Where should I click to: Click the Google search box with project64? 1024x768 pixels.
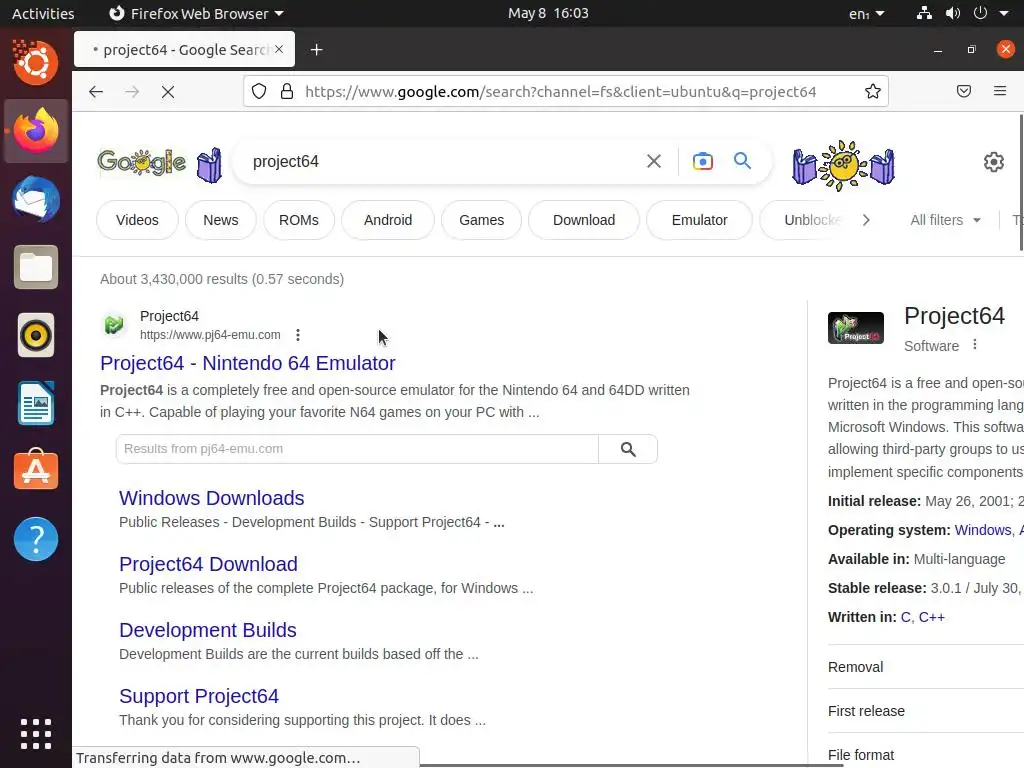point(444,161)
